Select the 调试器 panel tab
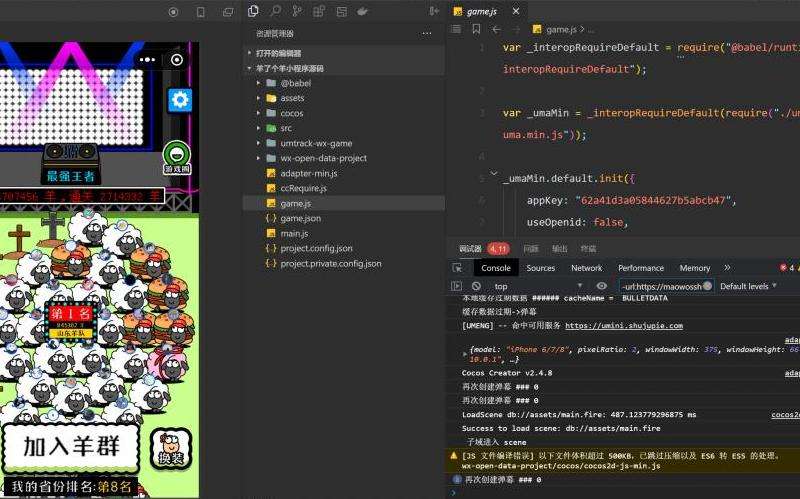 click(x=470, y=249)
